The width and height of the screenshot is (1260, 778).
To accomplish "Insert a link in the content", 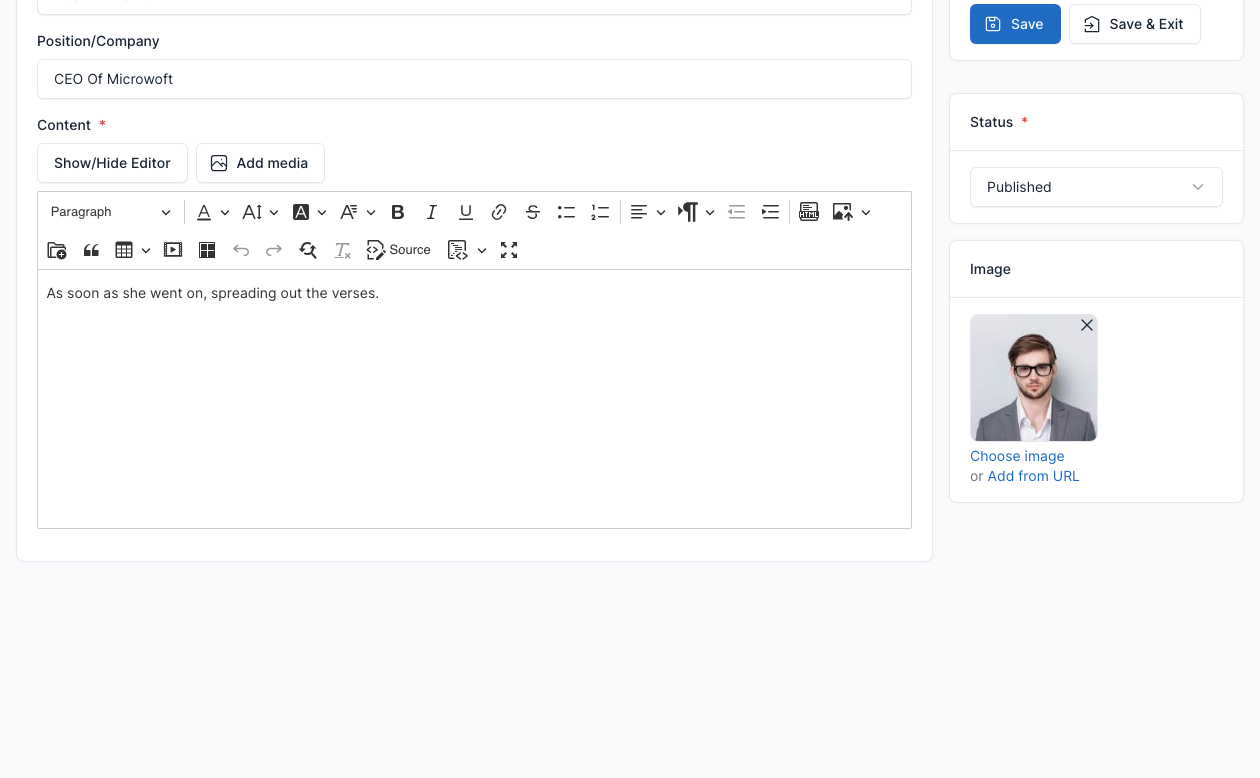I will 499,212.
